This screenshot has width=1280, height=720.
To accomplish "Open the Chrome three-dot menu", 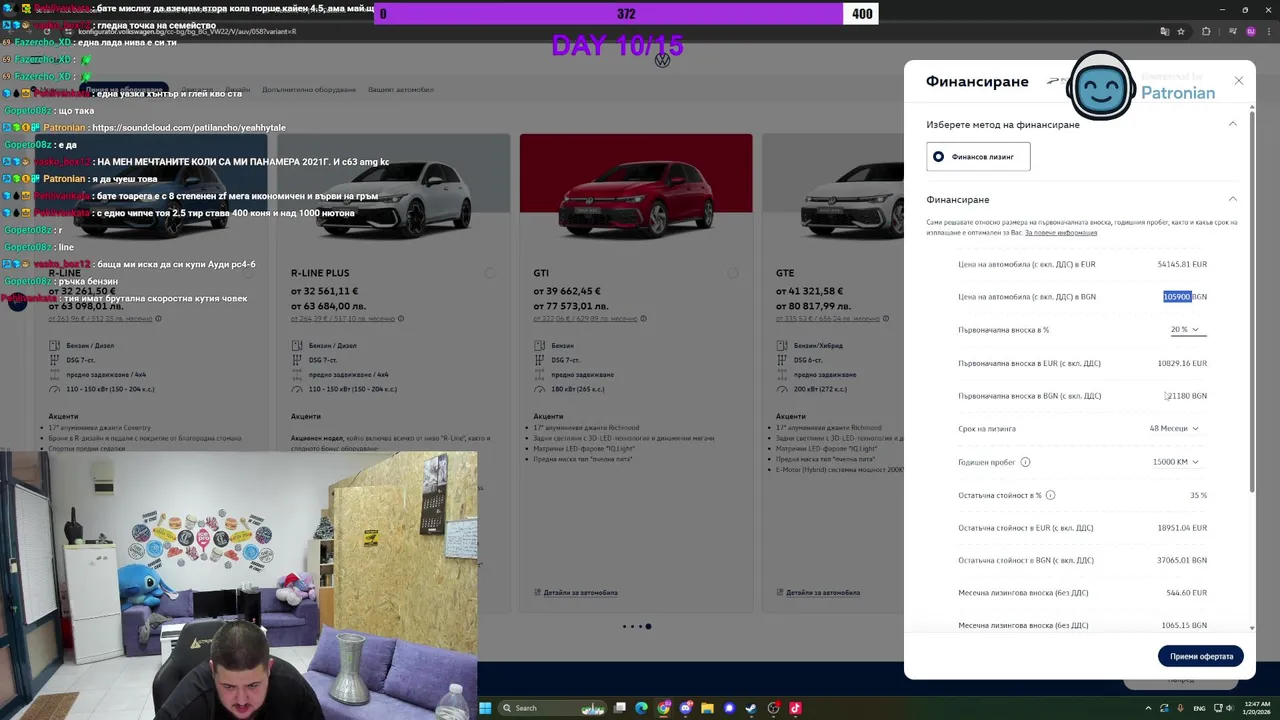I will [x=1268, y=31].
